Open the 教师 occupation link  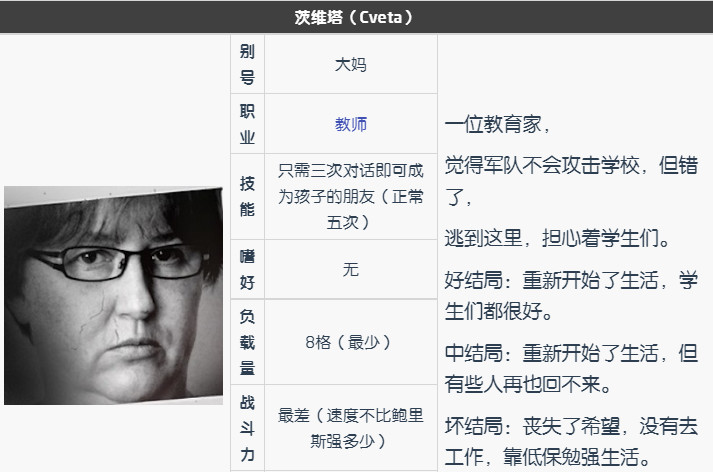[351, 124]
